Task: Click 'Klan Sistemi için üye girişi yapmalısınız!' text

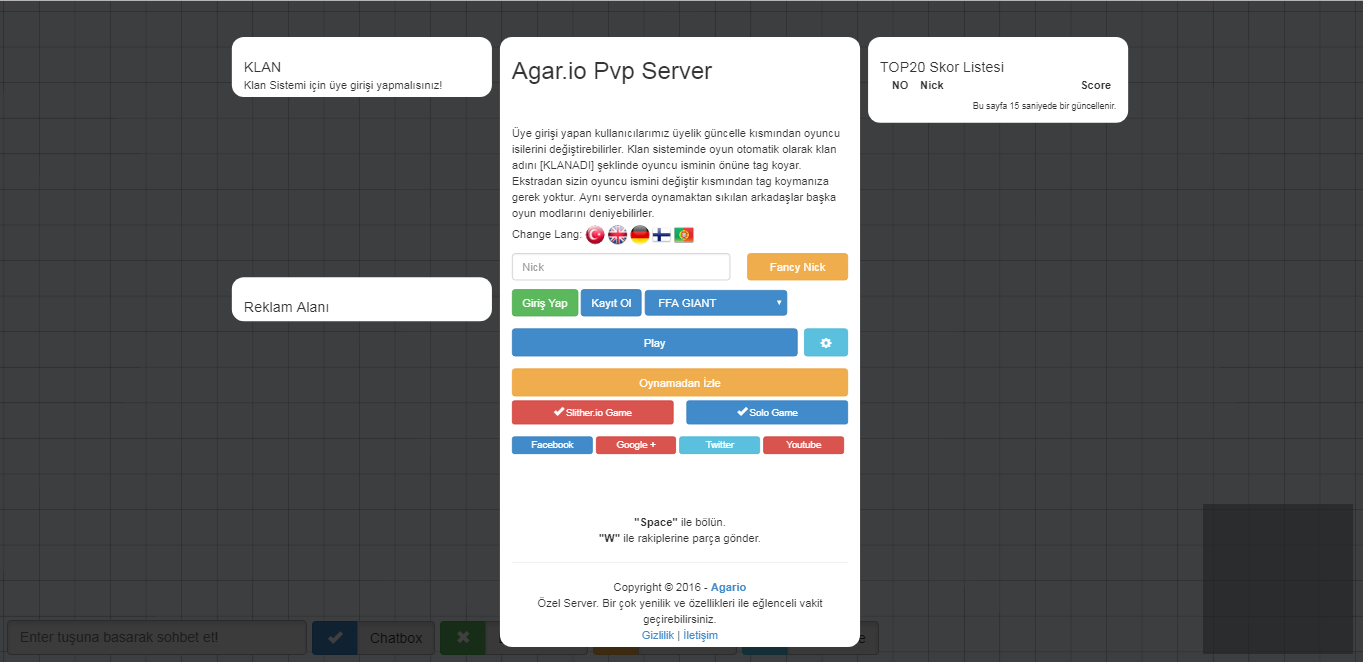Action: (343, 85)
